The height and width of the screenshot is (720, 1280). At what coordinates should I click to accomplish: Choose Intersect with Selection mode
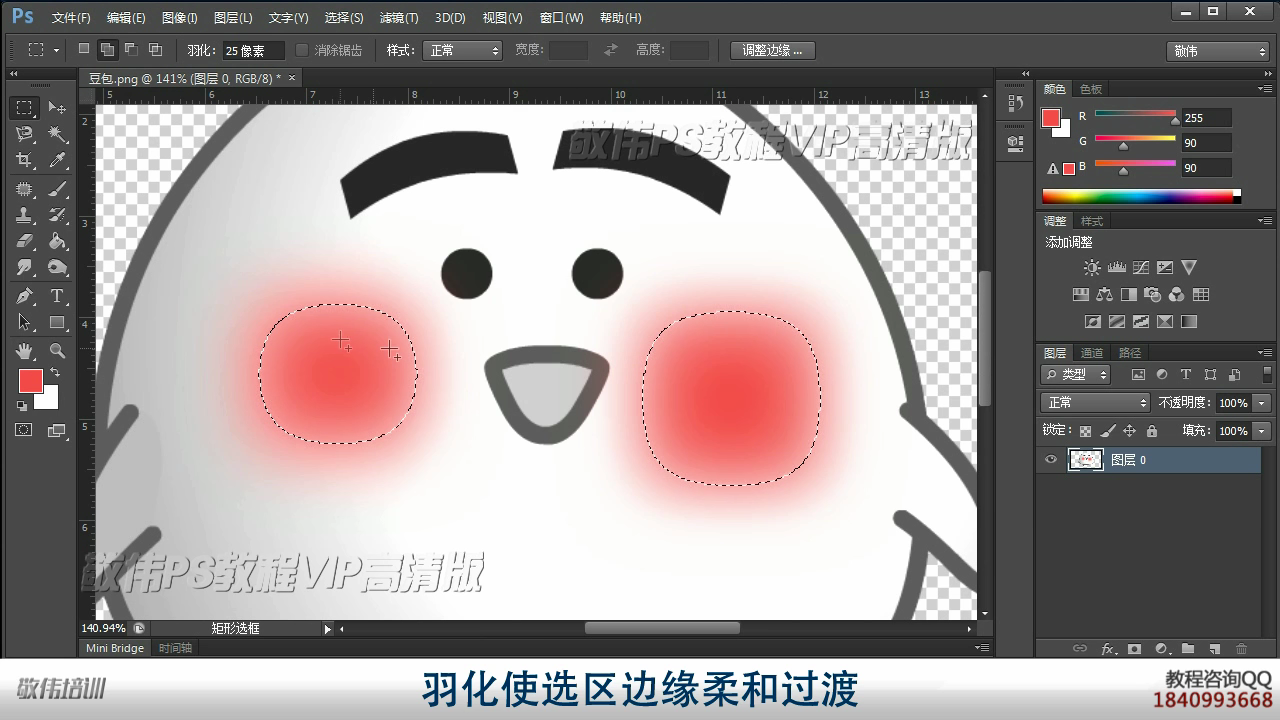point(155,49)
